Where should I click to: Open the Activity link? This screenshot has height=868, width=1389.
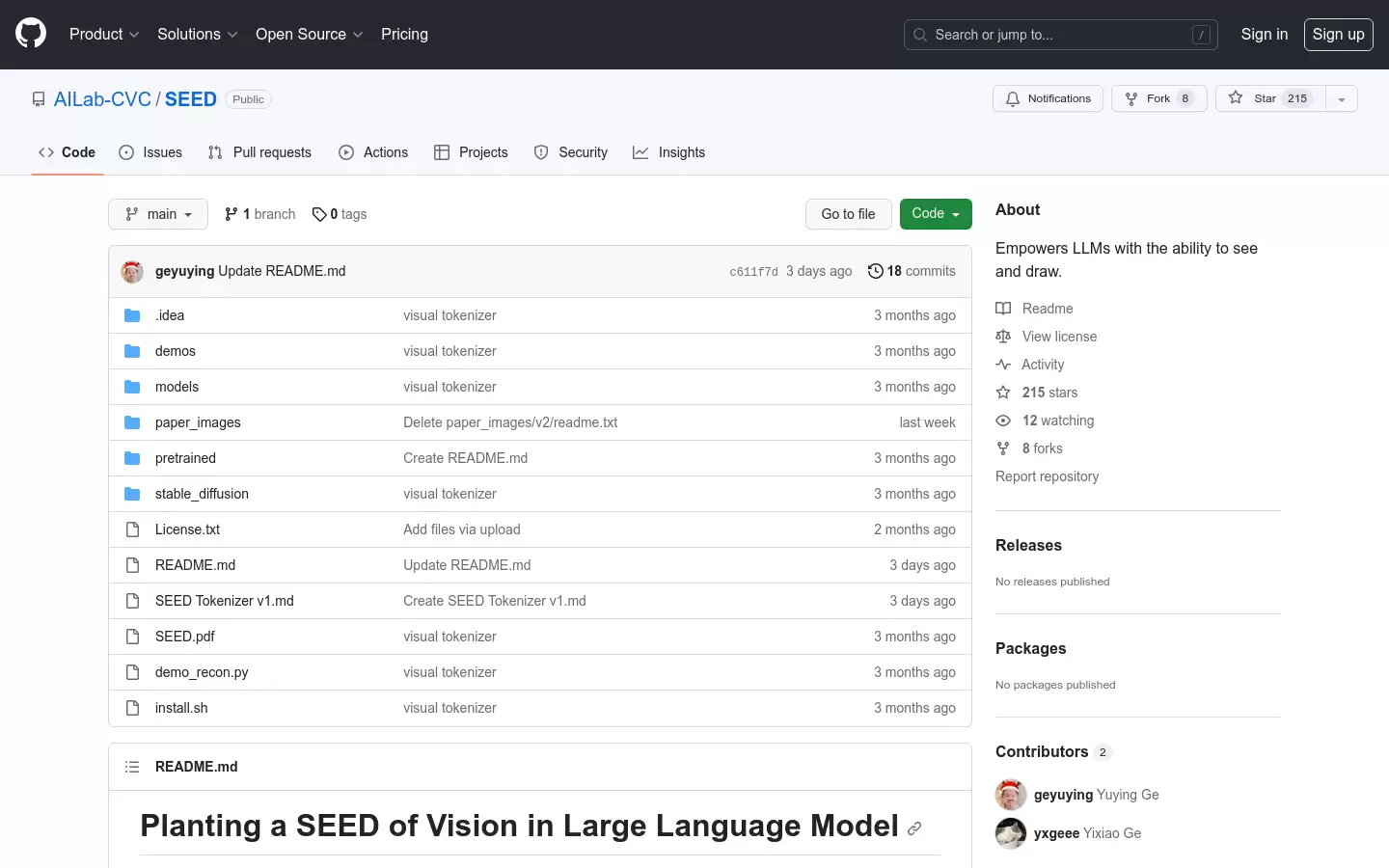[1030, 365]
